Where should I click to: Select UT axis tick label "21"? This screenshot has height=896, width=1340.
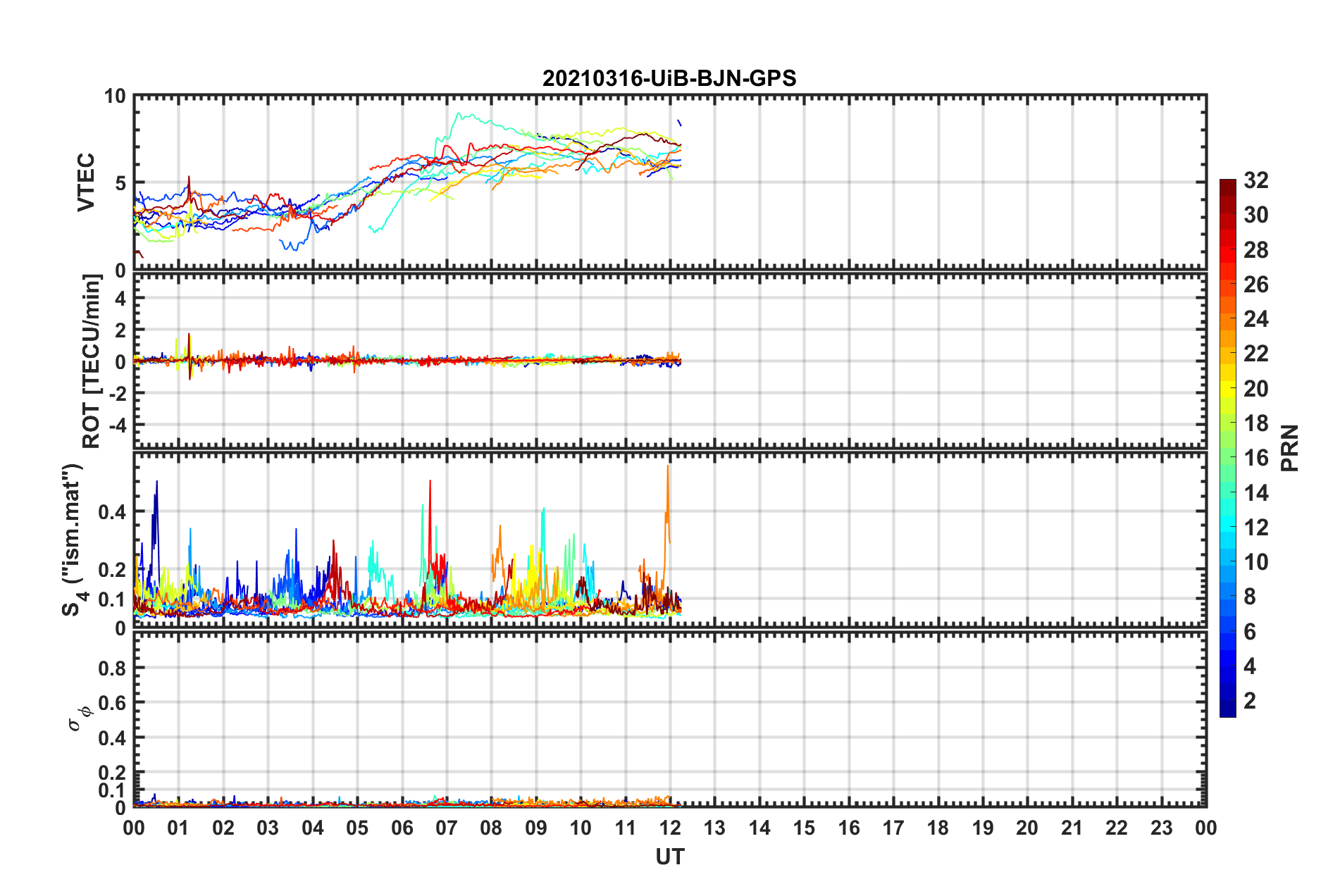(x=1072, y=828)
